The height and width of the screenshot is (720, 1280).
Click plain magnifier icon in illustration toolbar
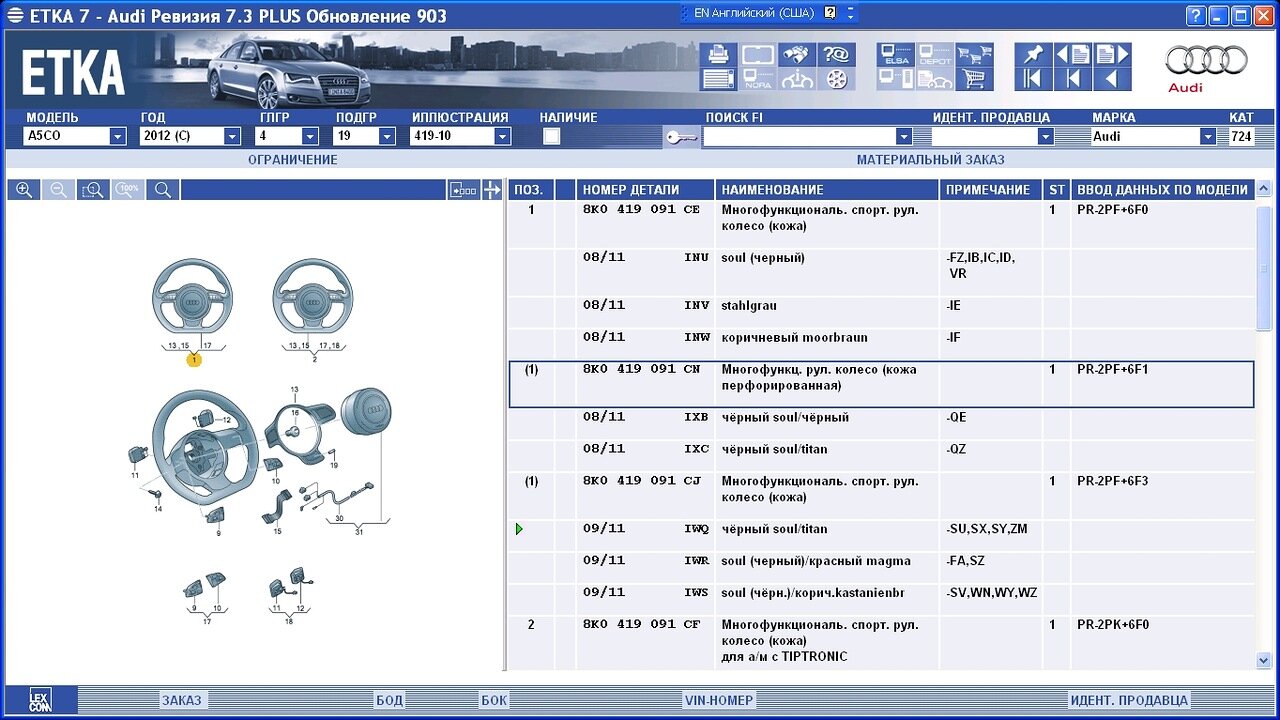tap(162, 190)
